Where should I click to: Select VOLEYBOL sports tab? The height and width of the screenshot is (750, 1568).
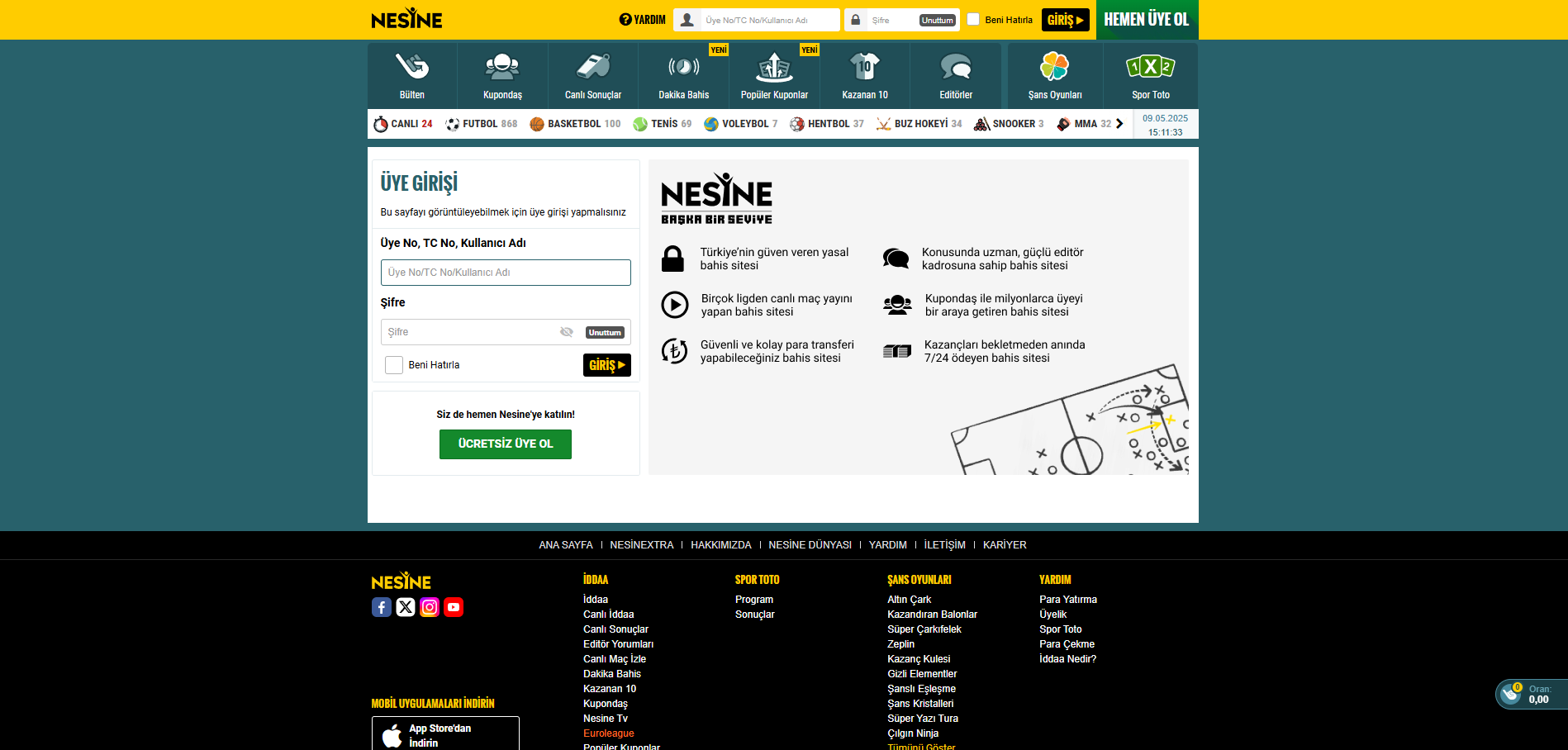pyautogui.click(x=741, y=124)
